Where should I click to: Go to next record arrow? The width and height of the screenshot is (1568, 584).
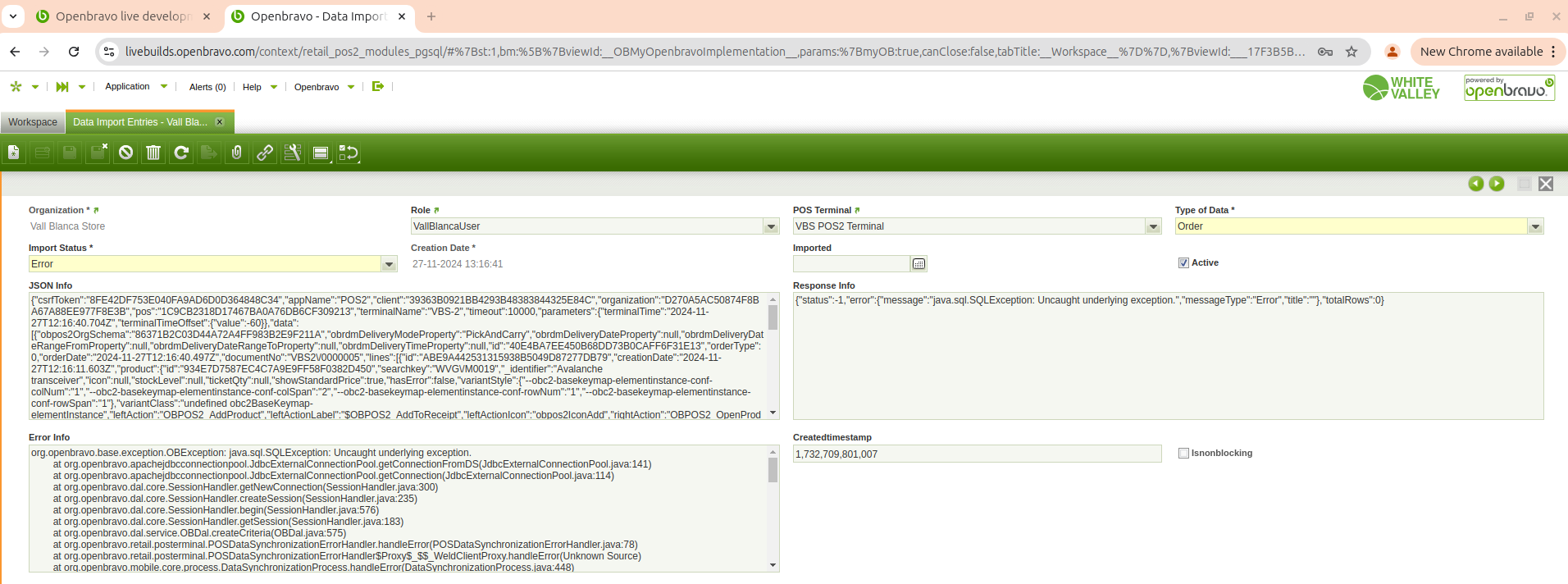tap(1497, 184)
